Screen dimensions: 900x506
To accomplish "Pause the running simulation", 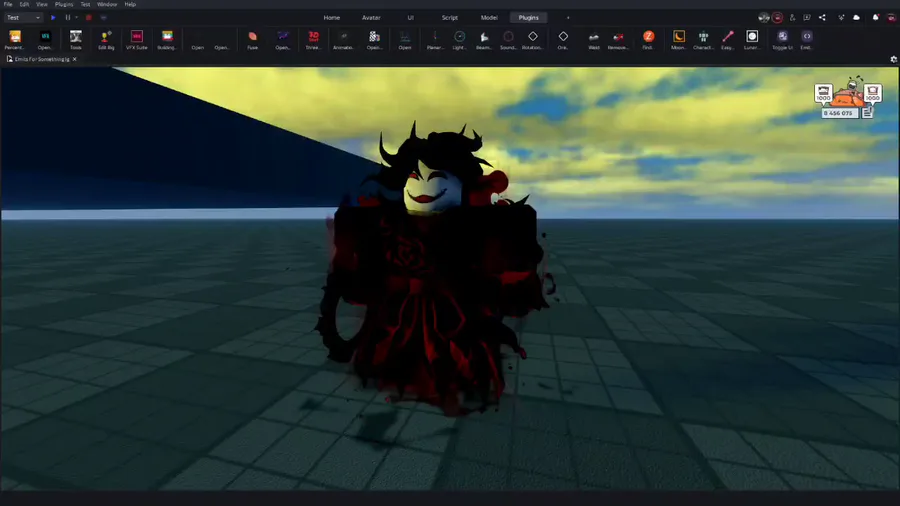I will pyautogui.click(x=68, y=18).
